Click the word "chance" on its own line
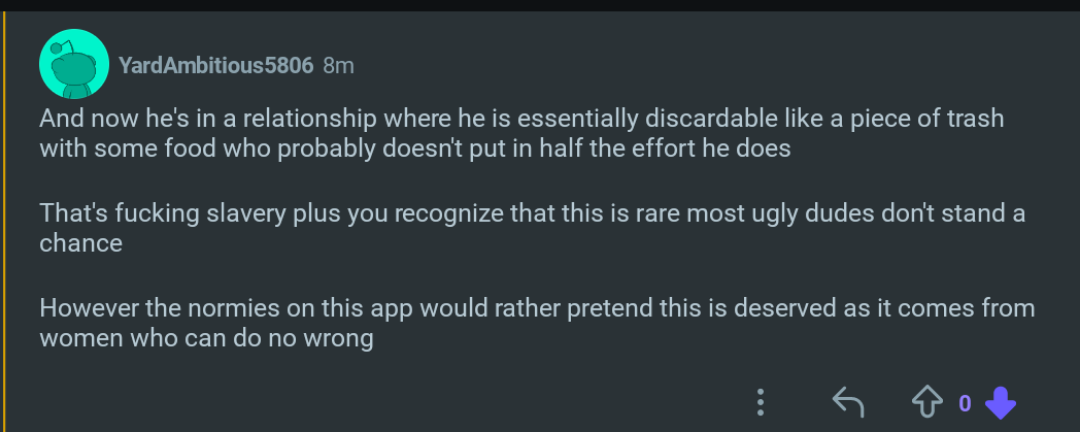Viewport: 1080px width, 432px height. click(x=81, y=243)
